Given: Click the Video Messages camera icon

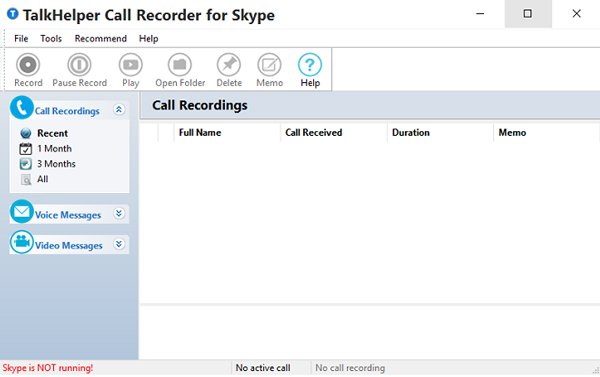Looking at the screenshot, I should click(22, 242).
